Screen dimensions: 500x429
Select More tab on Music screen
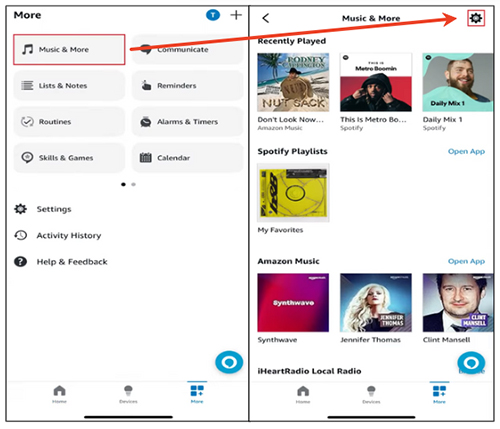439,394
